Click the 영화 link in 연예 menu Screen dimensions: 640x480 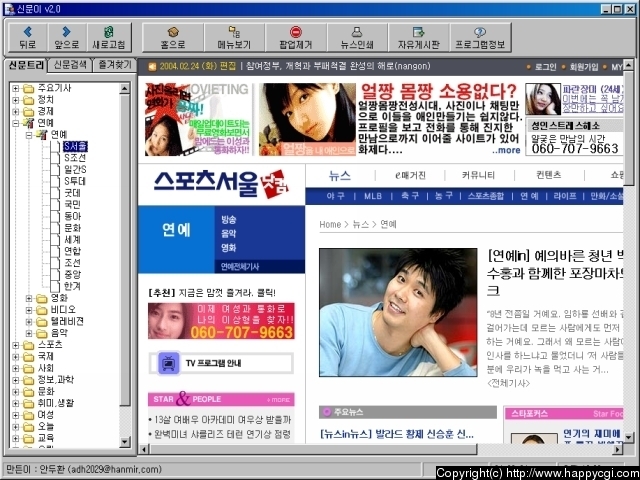click(x=229, y=248)
